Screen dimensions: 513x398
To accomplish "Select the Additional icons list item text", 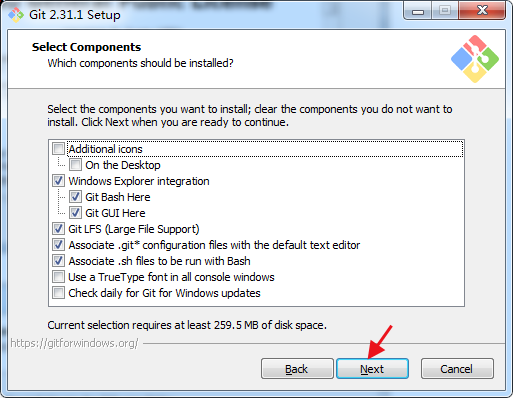I will click(105, 149).
